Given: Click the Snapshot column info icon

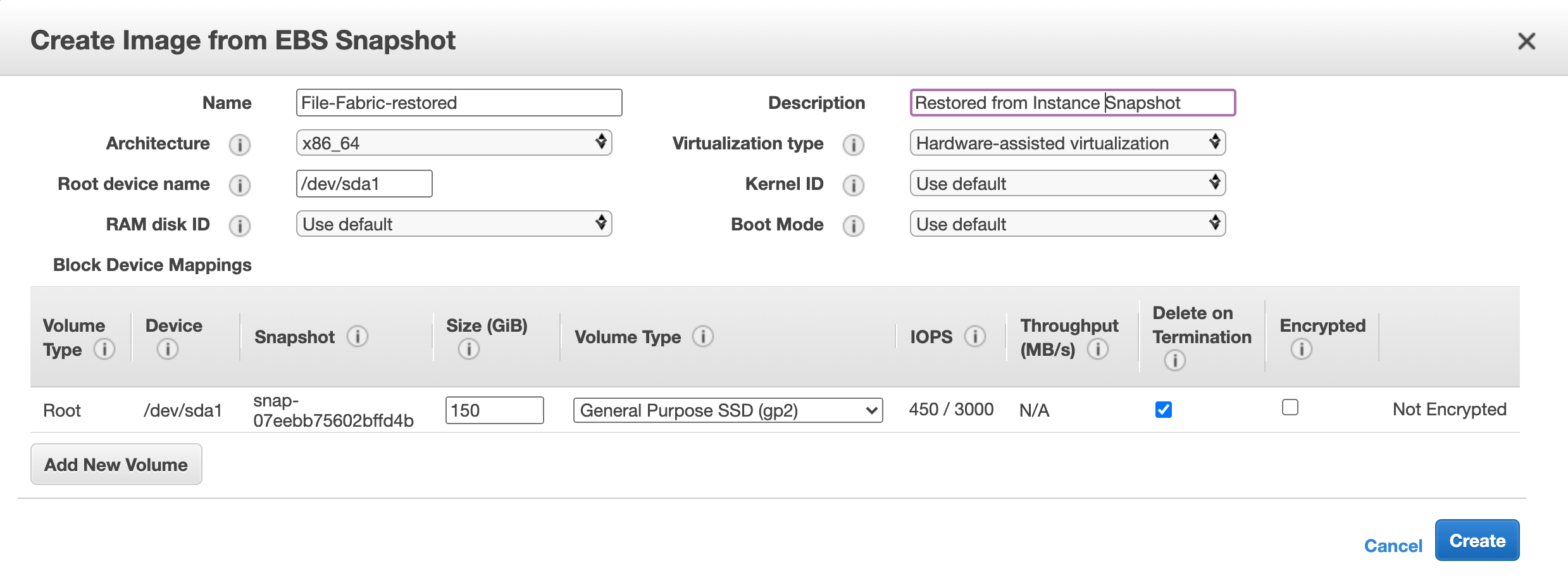Looking at the screenshot, I should click(358, 336).
